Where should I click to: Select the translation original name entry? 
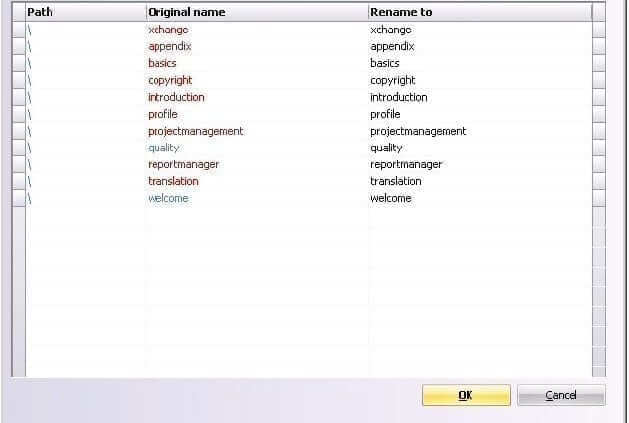point(173,181)
